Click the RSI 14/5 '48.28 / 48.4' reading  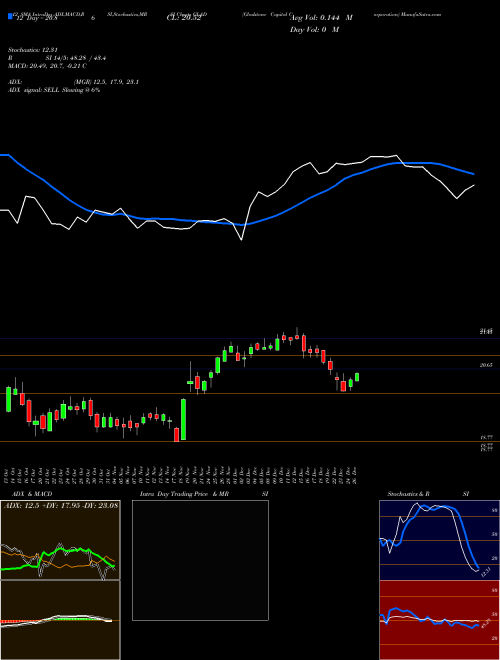pos(88,58)
